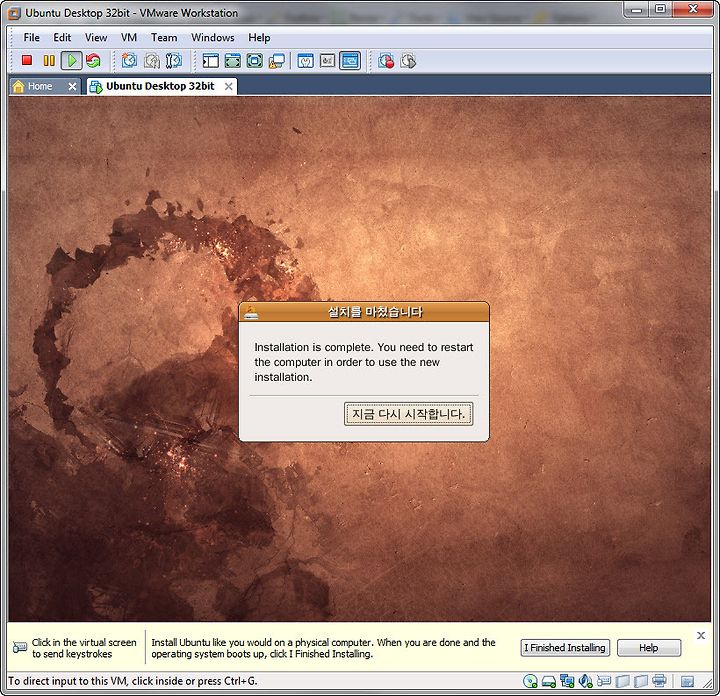720x696 pixels.
Task: Dismiss the yellow install hint bar
Action: pos(701,635)
